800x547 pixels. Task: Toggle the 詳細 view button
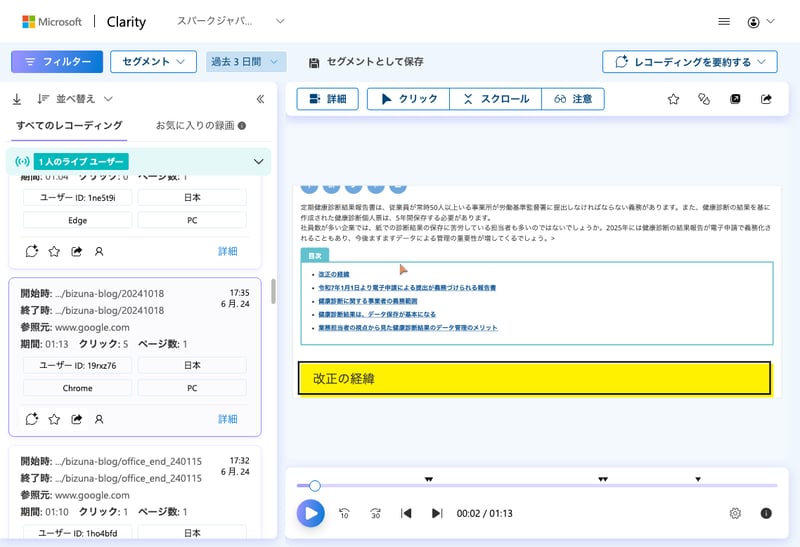(328, 99)
